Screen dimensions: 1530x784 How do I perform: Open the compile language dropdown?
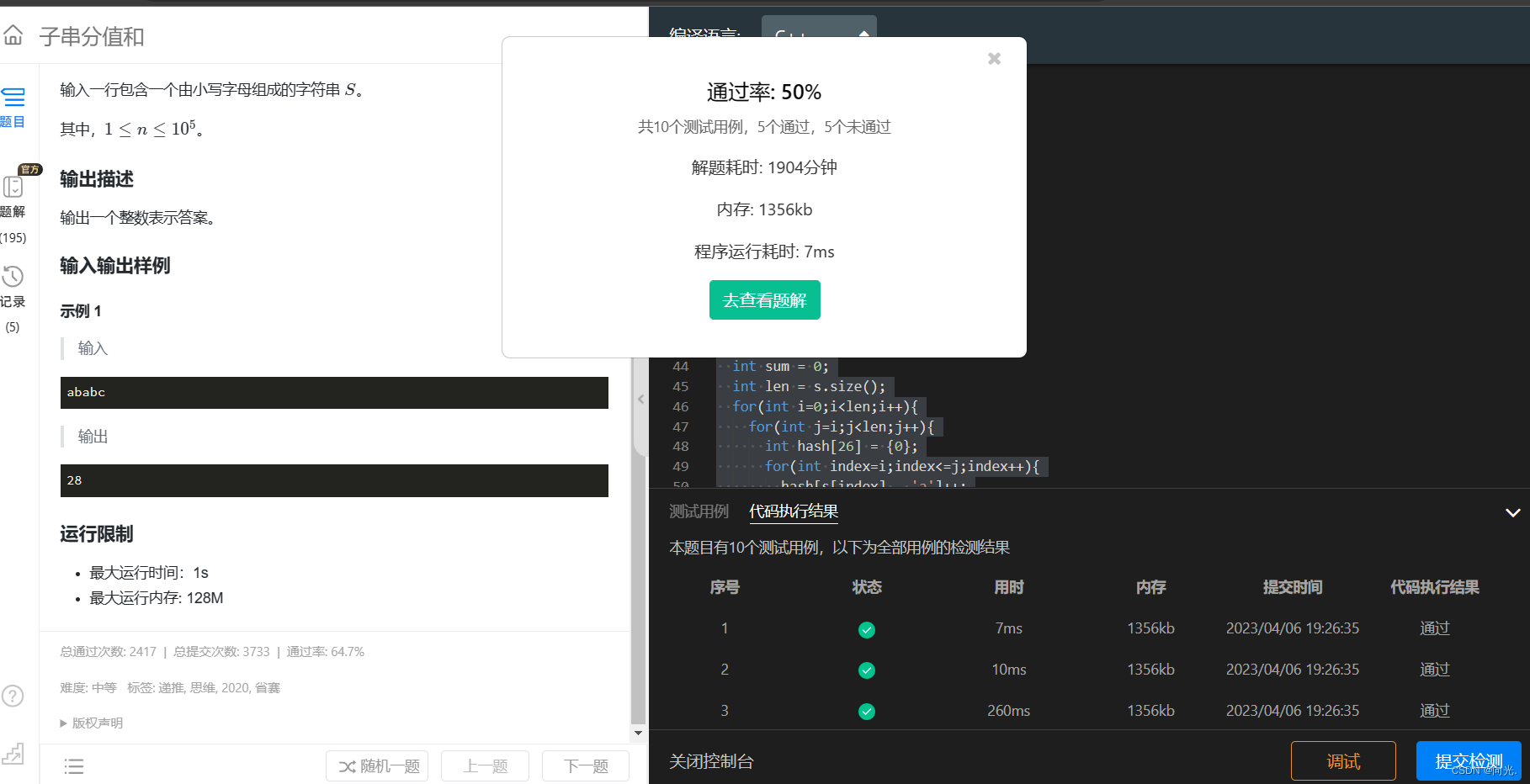point(819,34)
